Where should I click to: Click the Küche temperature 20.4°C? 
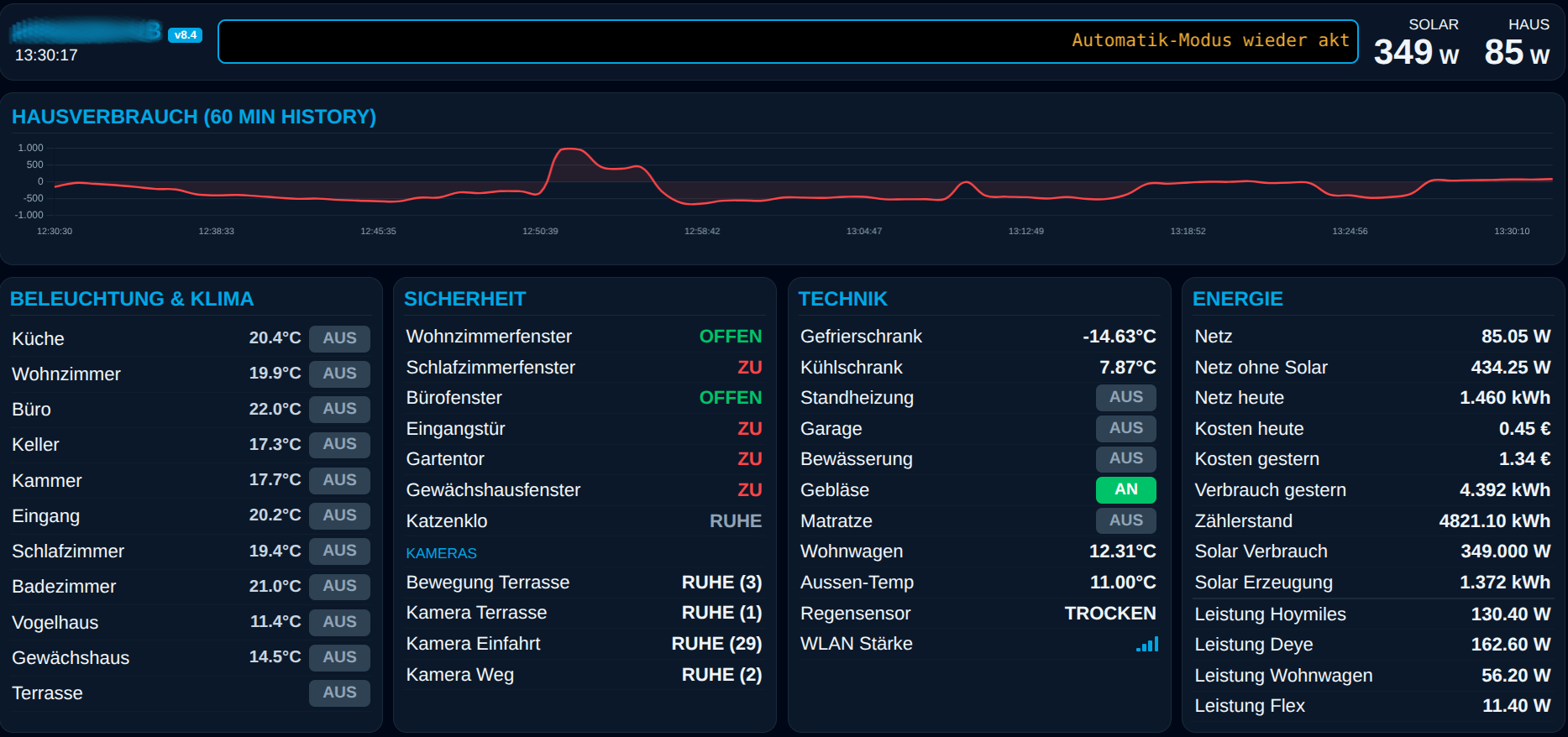[x=275, y=338]
